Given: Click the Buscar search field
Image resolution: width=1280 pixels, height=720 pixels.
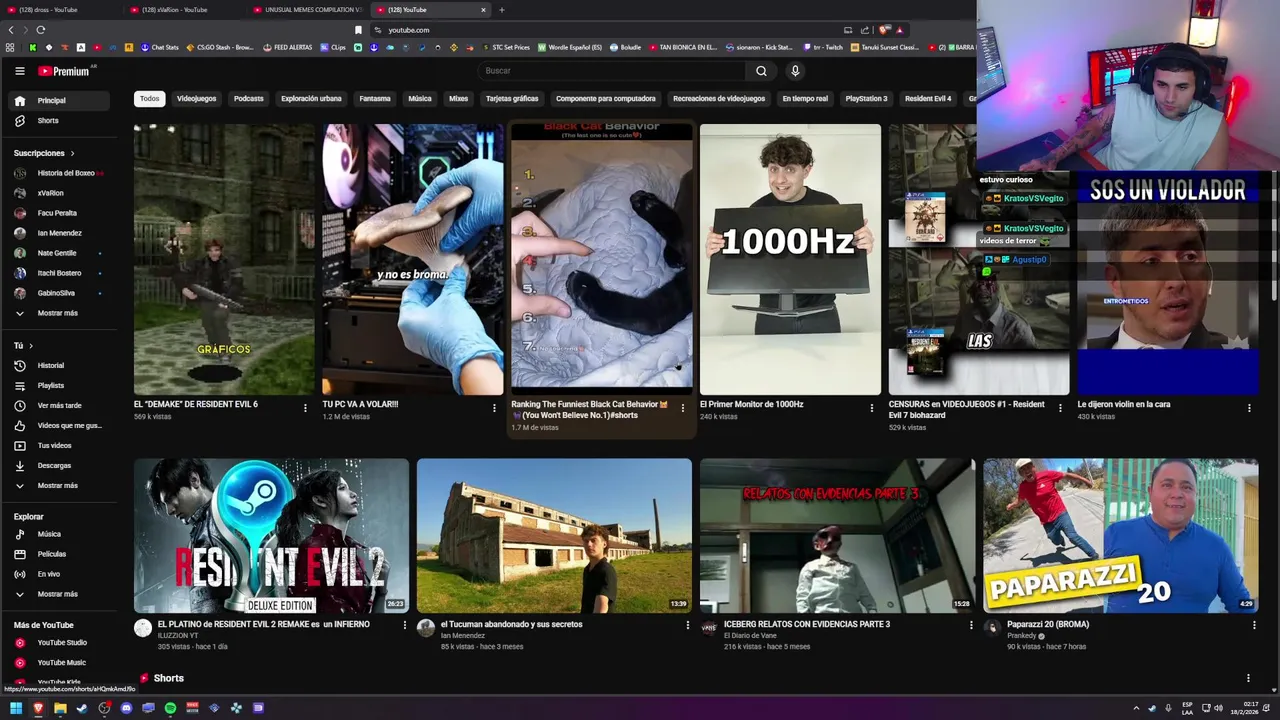Looking at the screenshot, I should pos(610,71).
